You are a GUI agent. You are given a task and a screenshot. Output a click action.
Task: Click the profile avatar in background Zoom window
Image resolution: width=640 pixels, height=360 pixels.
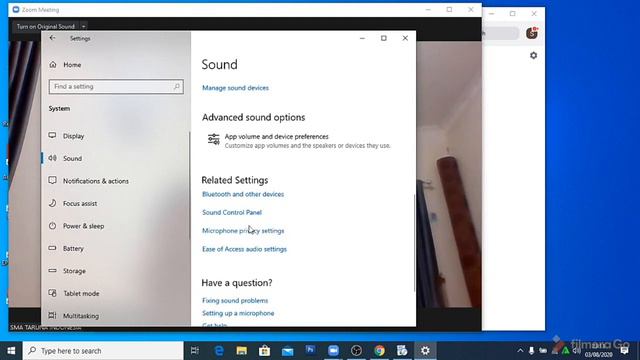(x=532, y=33)
